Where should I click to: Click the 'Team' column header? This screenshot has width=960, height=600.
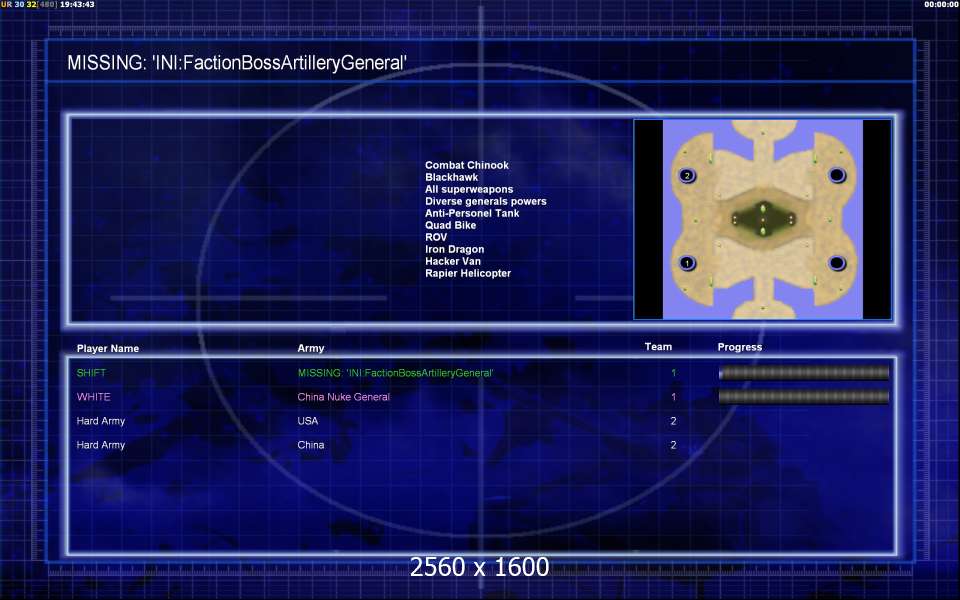pos(658,347)
